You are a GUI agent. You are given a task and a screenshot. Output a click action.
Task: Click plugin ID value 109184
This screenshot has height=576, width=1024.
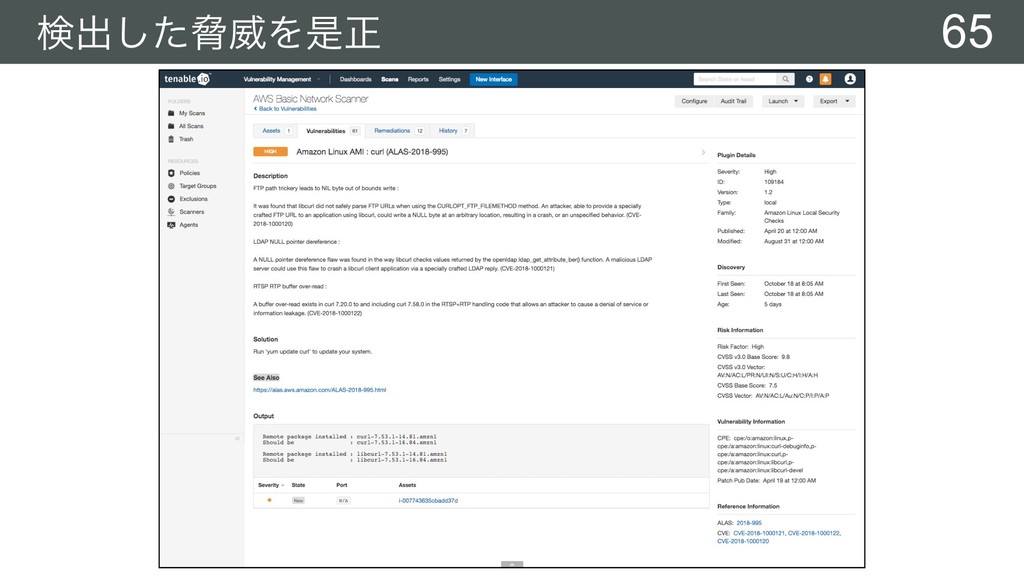coord(774,182)
